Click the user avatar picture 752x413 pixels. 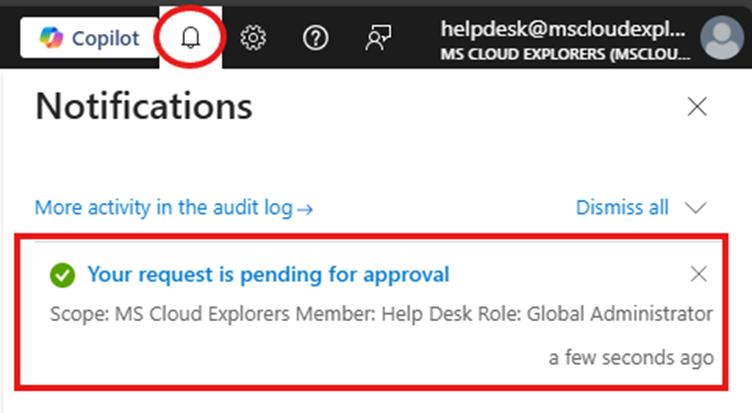click(x=725, y=39)
